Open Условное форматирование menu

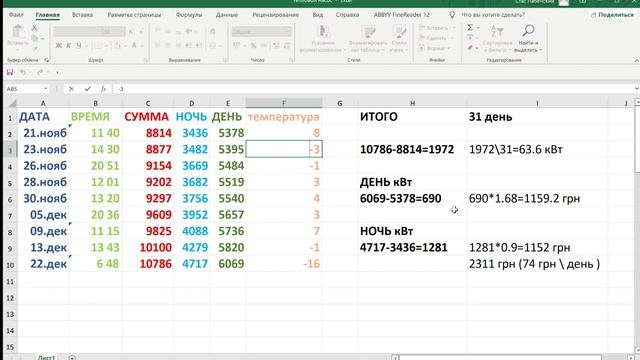[322, 39]
